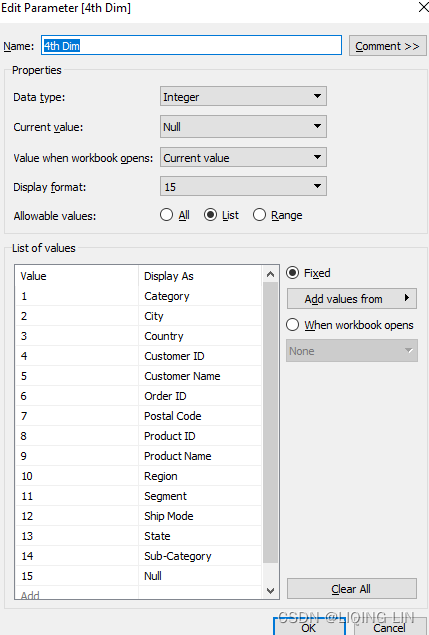429x635 pixels.
Task: Select the Postal Code display cell
Action: (201, 416)
